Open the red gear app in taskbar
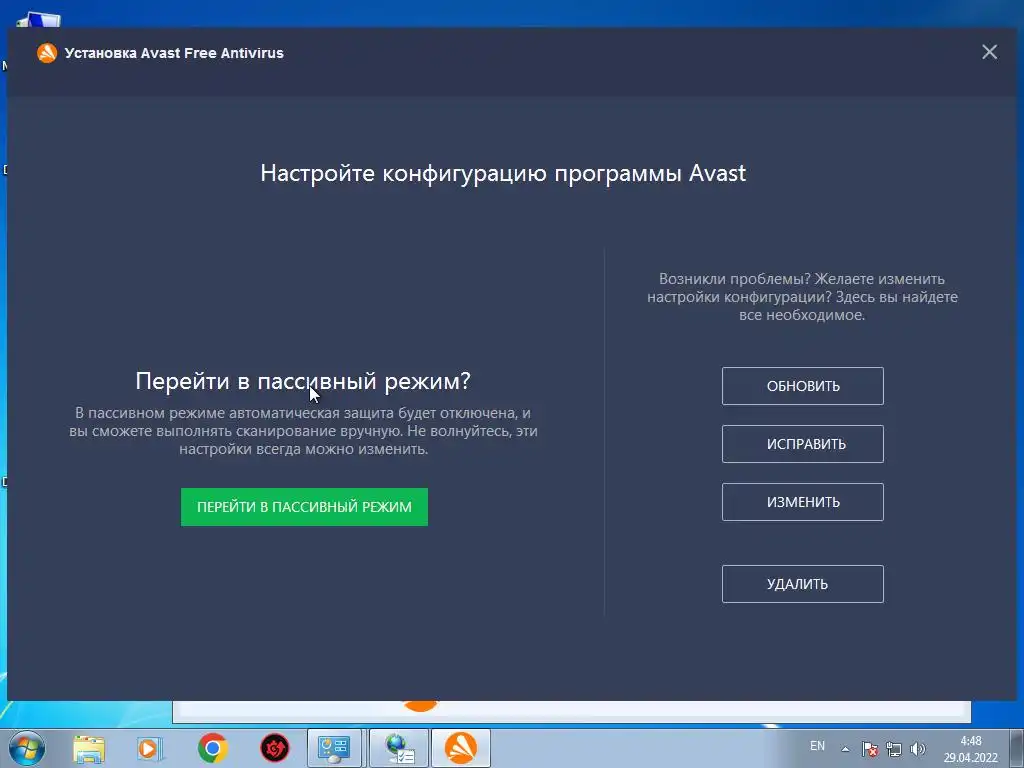Image resolution: width=1024 pixels, height=768 pixels. click(274, 748)
